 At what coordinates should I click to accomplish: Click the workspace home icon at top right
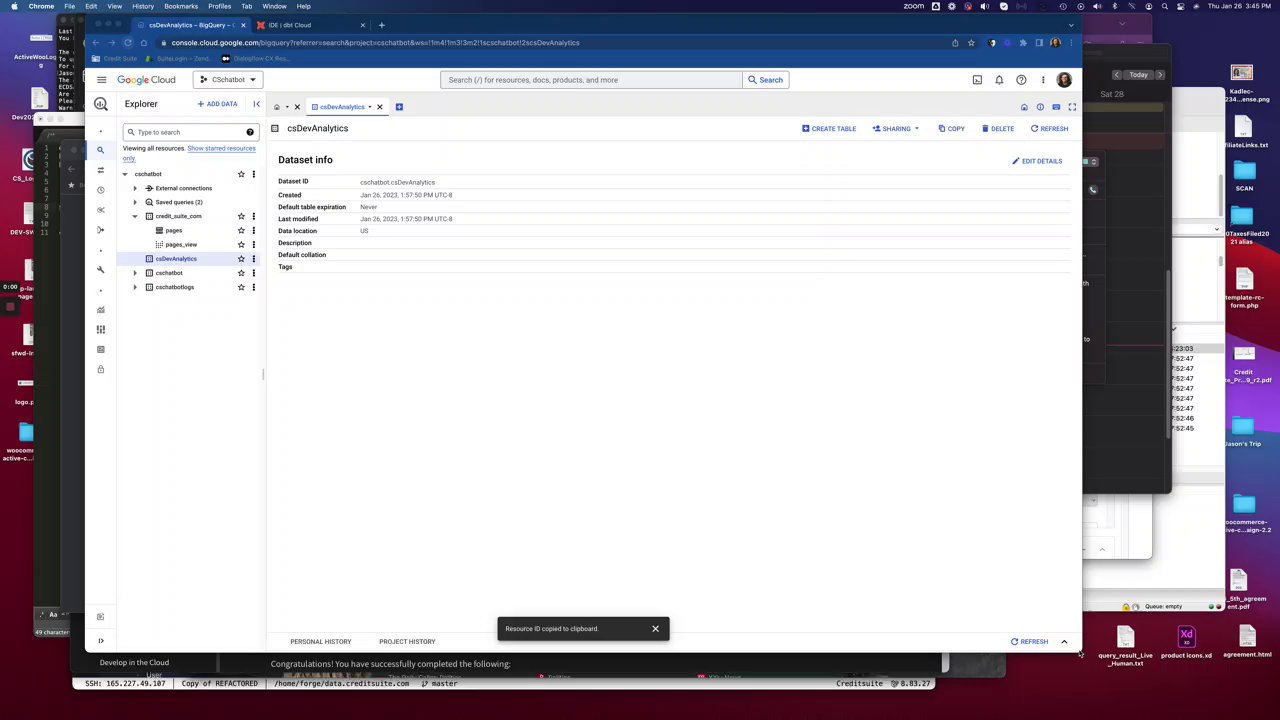1024,107
